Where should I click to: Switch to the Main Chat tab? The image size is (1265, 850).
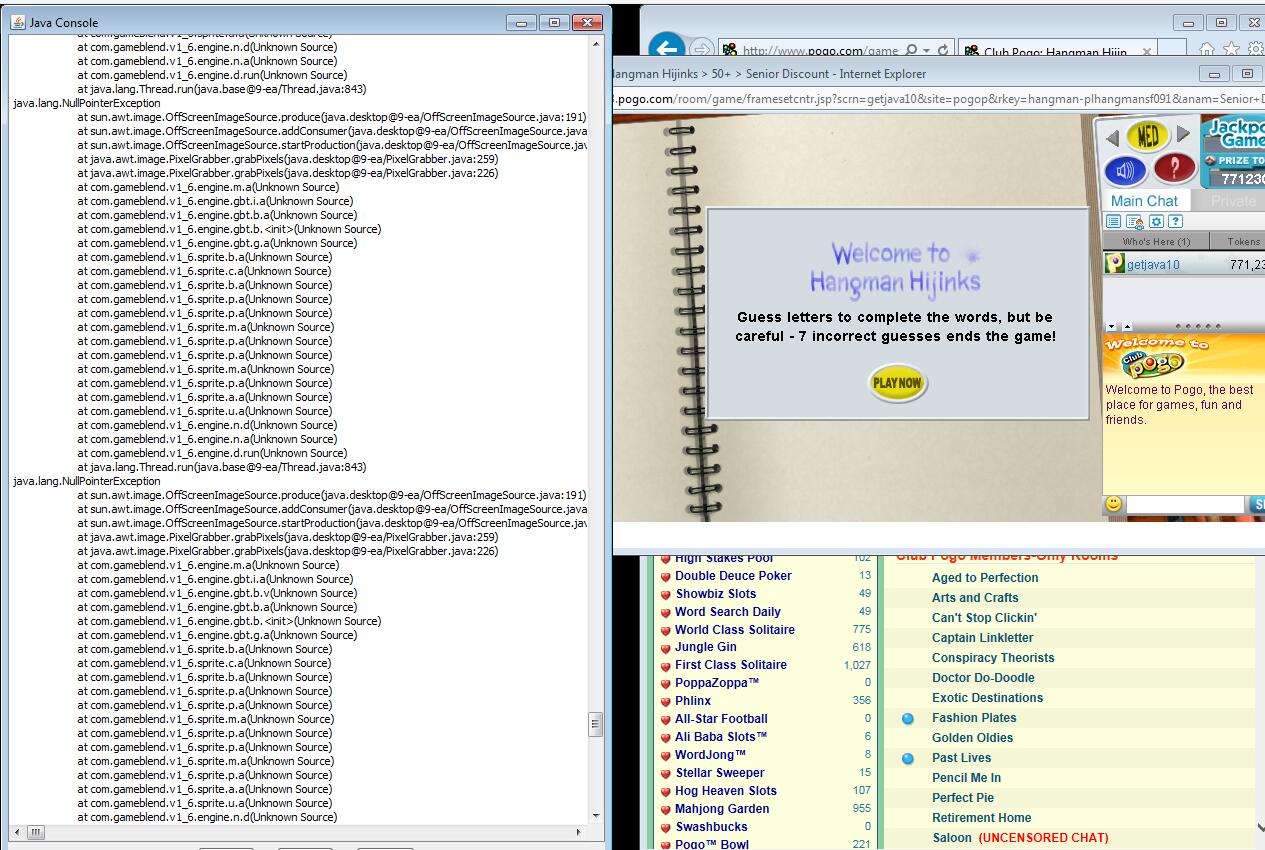pos(1144,201)
